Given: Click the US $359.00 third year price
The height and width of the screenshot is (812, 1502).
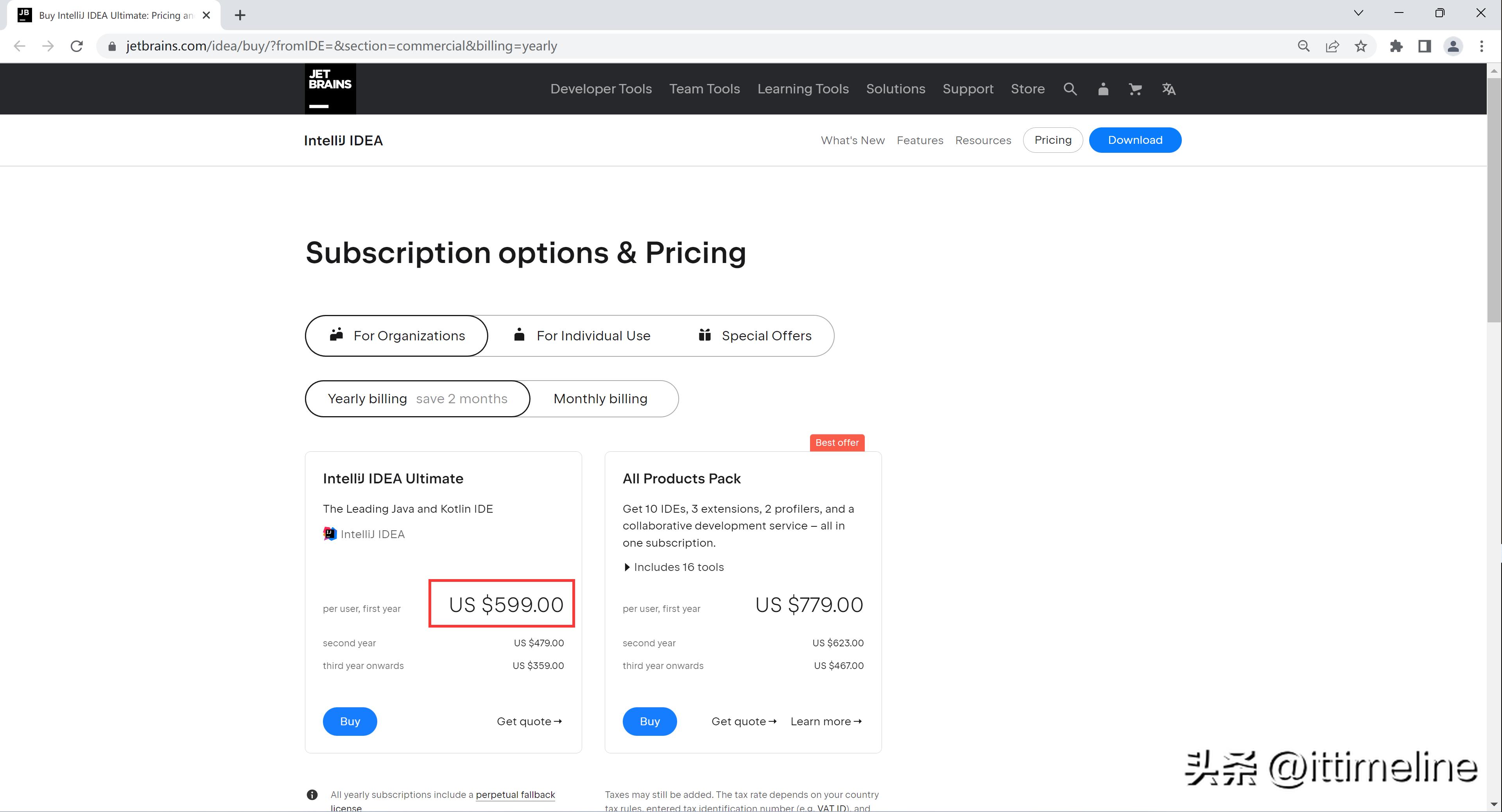Looking at the screenshot, I should coord(538,666).
